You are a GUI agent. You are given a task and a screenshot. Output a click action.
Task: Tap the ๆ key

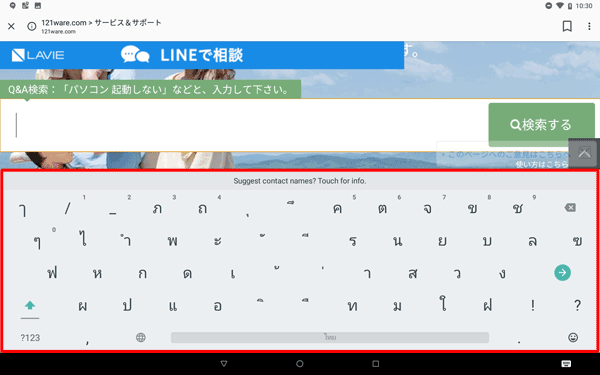coord(37,242)
